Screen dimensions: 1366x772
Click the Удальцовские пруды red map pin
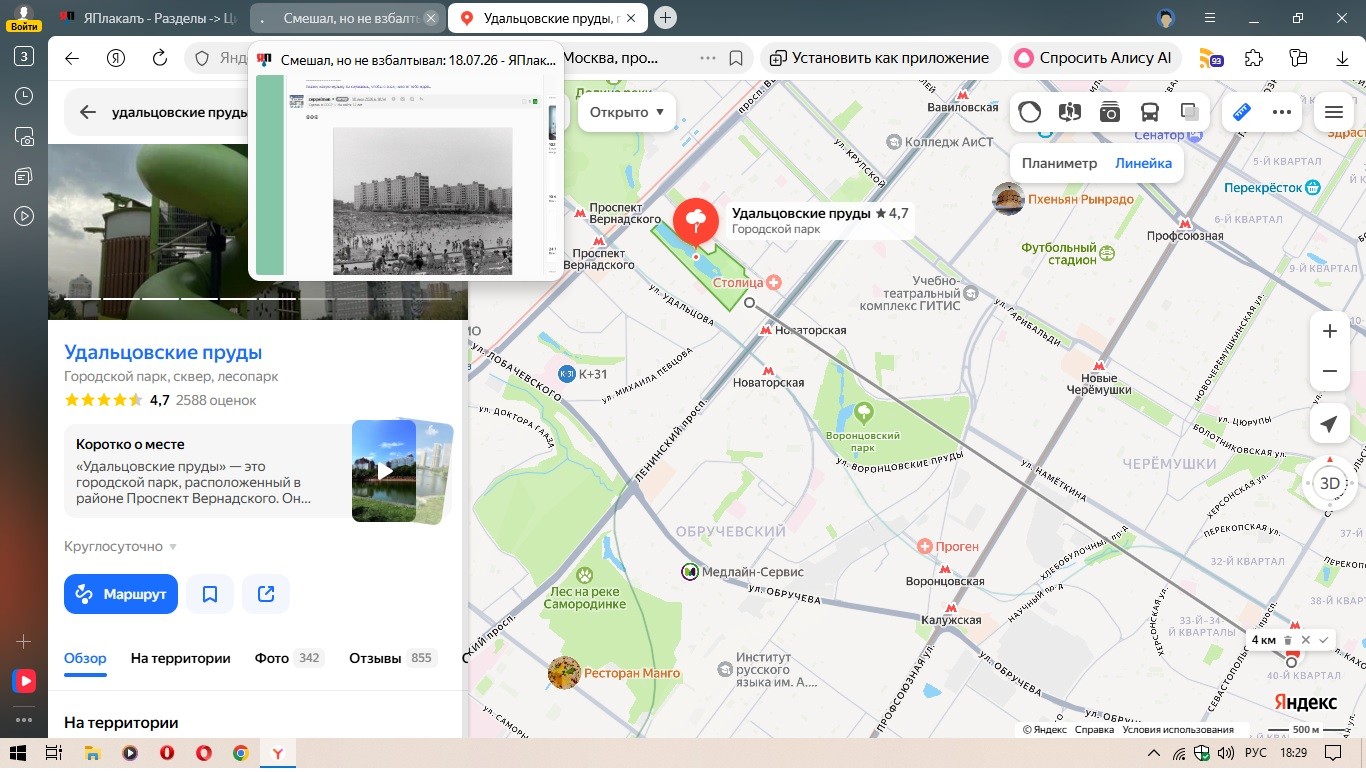tap(696, 223)
